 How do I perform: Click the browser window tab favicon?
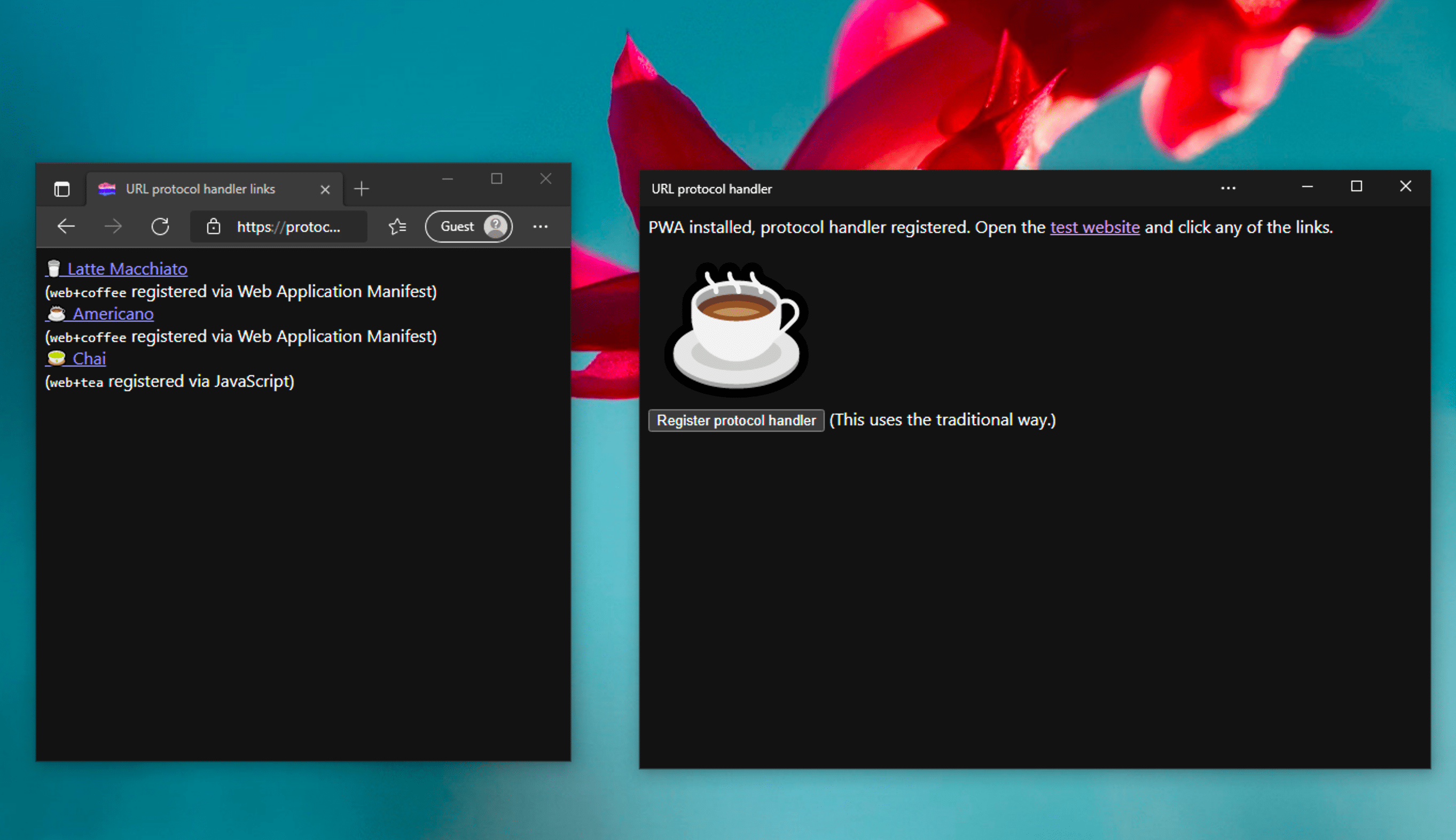tap(107, 188)
